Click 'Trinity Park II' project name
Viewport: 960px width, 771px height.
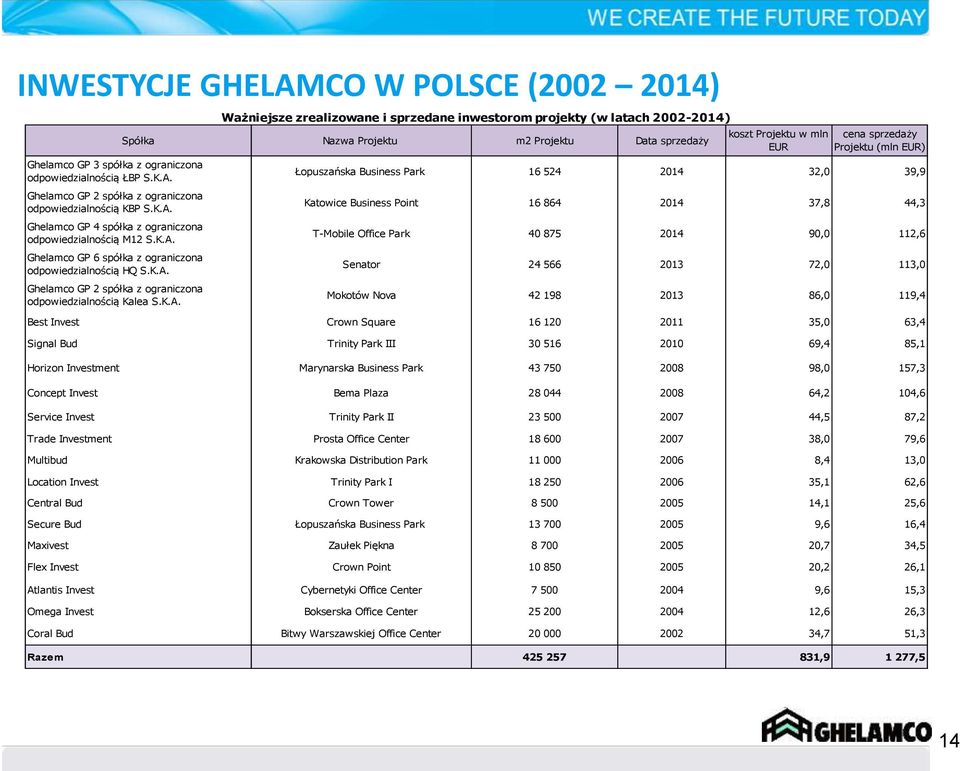(361, 417)
